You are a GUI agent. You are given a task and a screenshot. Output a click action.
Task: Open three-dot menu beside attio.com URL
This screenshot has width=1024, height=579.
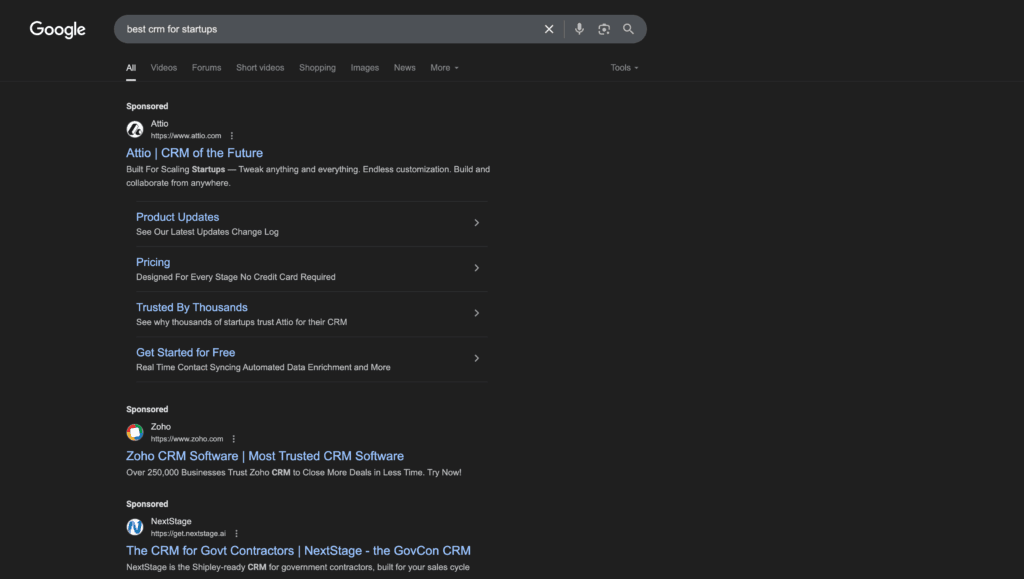232,136
